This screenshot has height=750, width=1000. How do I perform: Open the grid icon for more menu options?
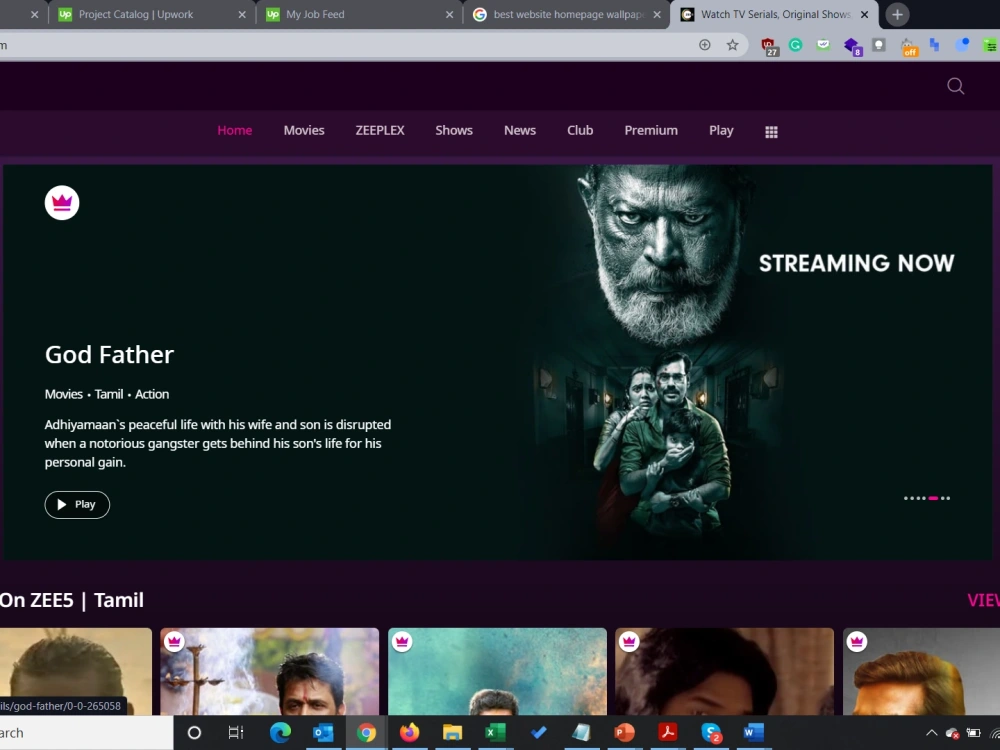coord(771,131)
